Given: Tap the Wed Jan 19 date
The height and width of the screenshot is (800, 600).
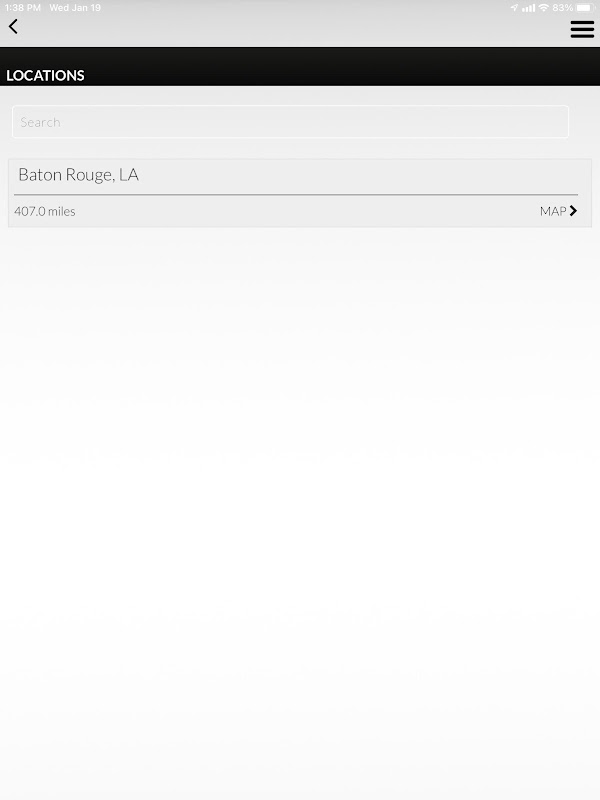Looking at the screenshot, I should 75,8.
